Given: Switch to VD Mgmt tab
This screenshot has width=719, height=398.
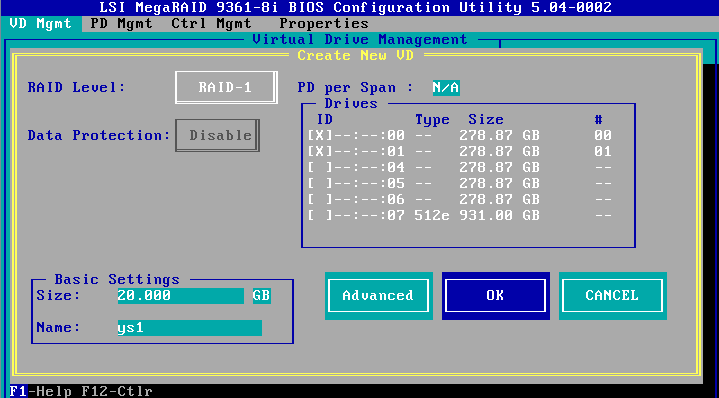Looking at the screenshot, I should [40, 24].
